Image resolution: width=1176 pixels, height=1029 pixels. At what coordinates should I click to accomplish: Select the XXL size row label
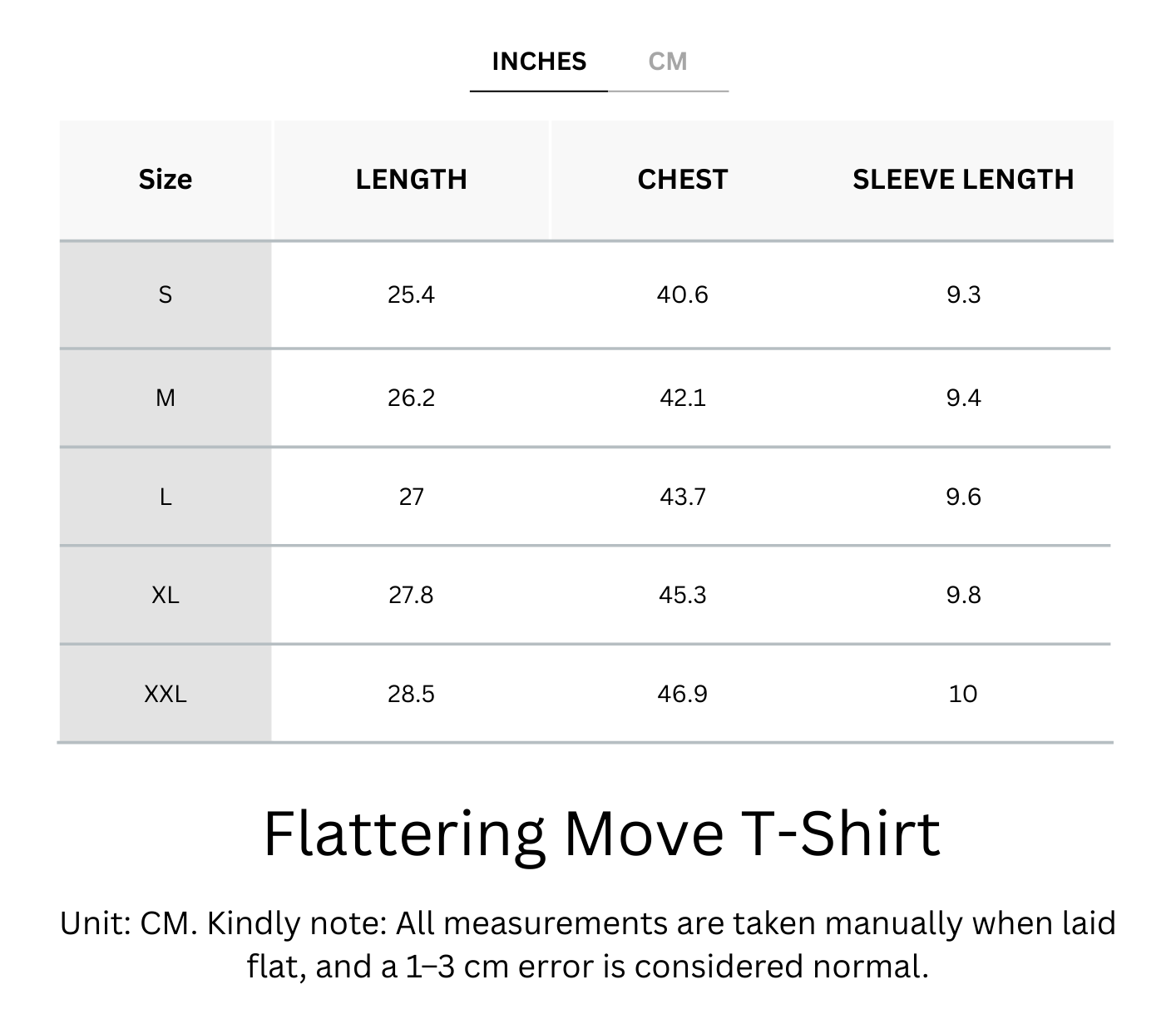[x=166, y=694]
